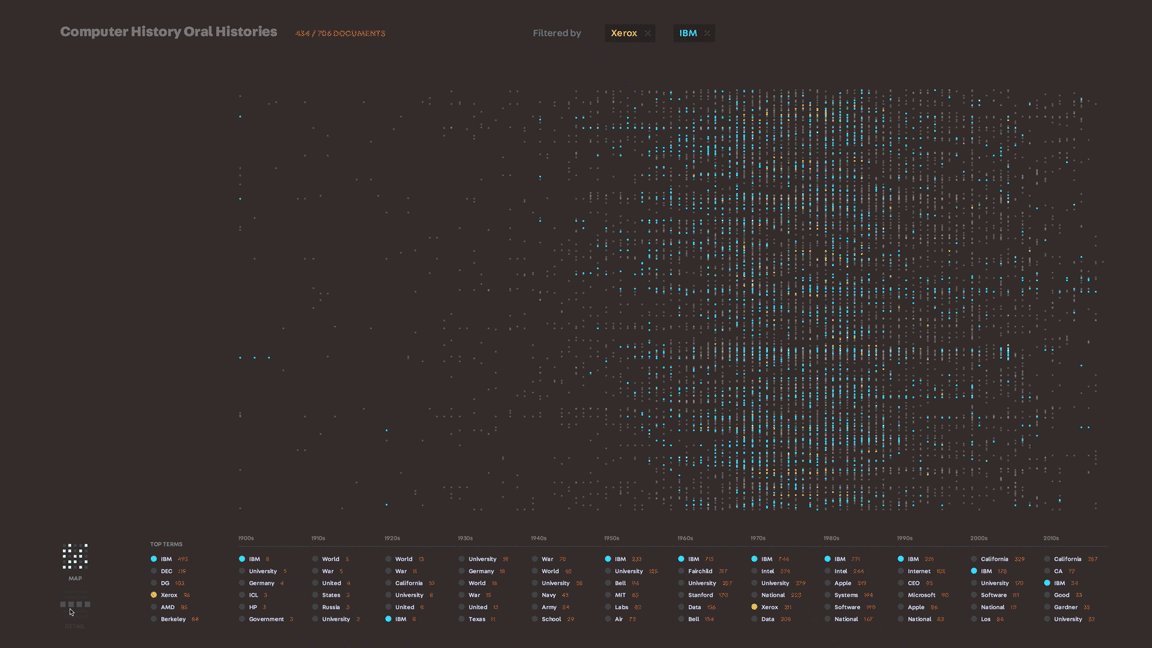The height and width of the screenshot is (648, 1152).
Task: Toggle the yellow Xerox dot in Top Terms
Action: pos(154,595)
